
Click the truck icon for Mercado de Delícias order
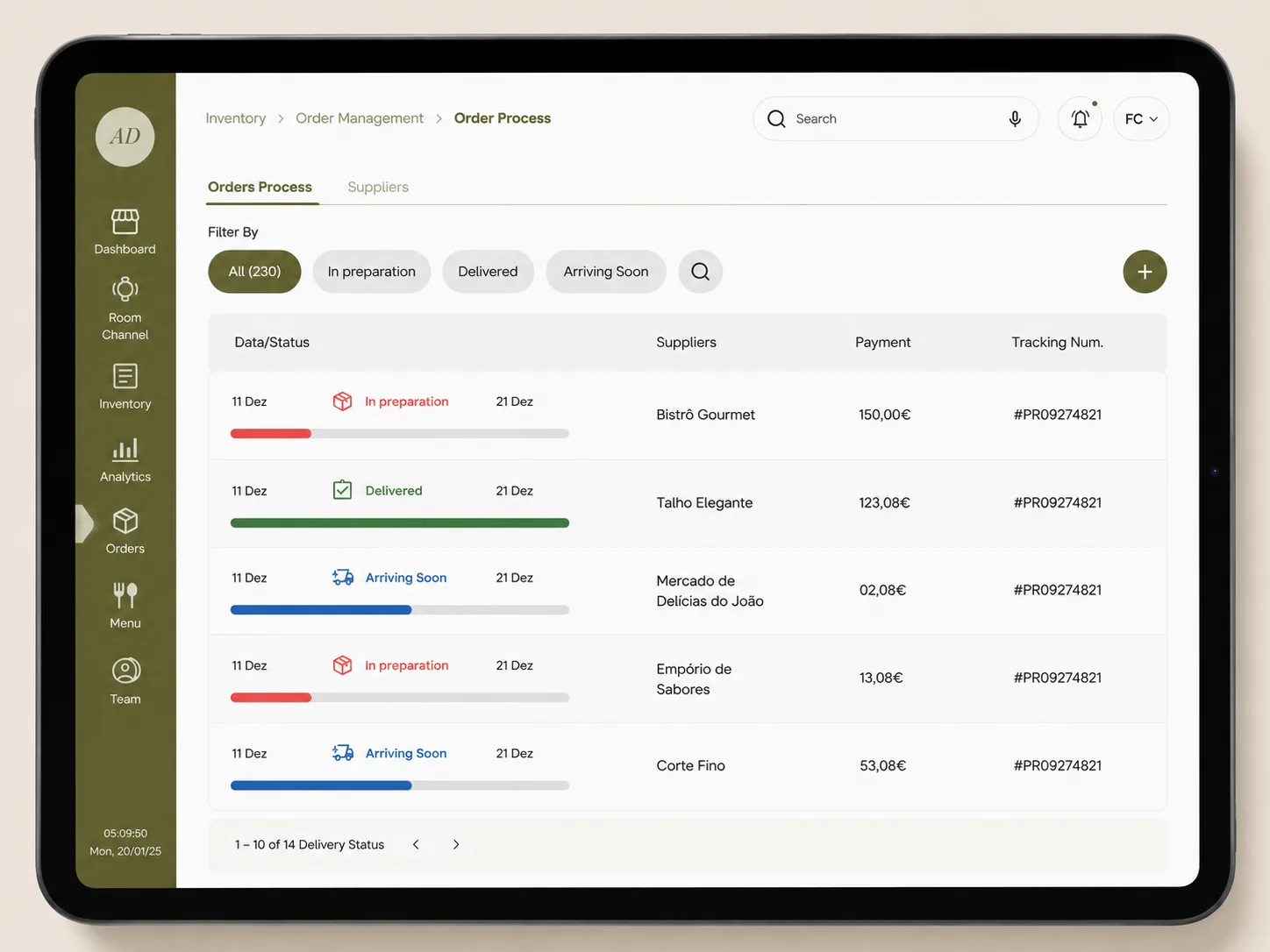pos(343,578)
